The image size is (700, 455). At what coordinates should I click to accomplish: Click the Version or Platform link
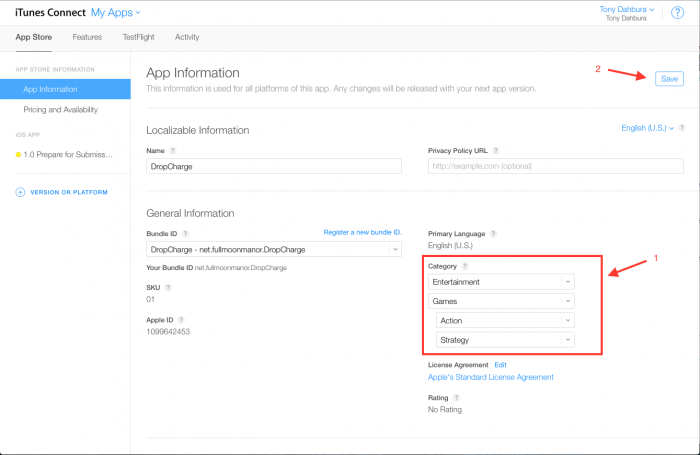click(69, 192)
